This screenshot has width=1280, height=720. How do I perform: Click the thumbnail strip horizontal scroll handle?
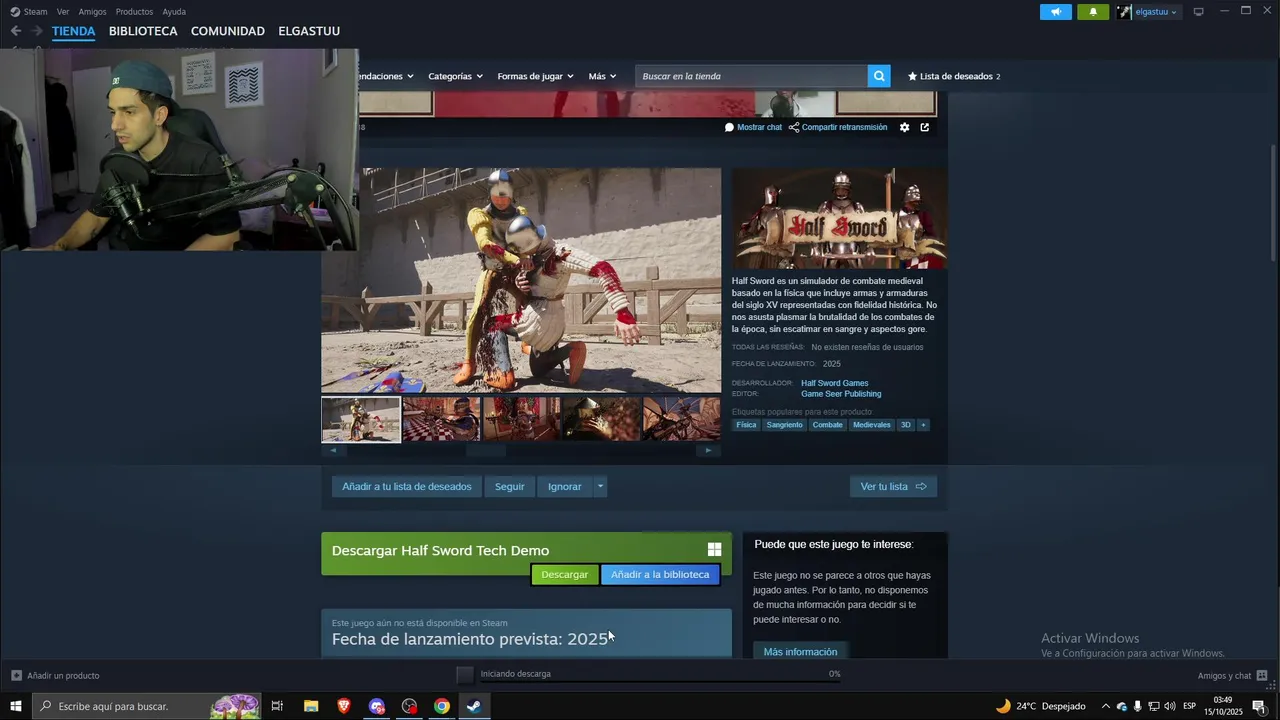click(x=486, y=450)
